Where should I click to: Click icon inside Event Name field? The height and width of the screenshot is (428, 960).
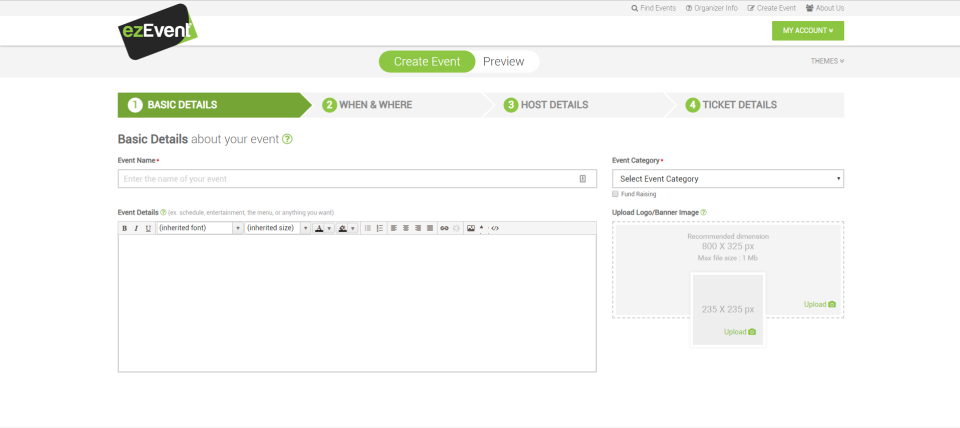tap(582, 179)
